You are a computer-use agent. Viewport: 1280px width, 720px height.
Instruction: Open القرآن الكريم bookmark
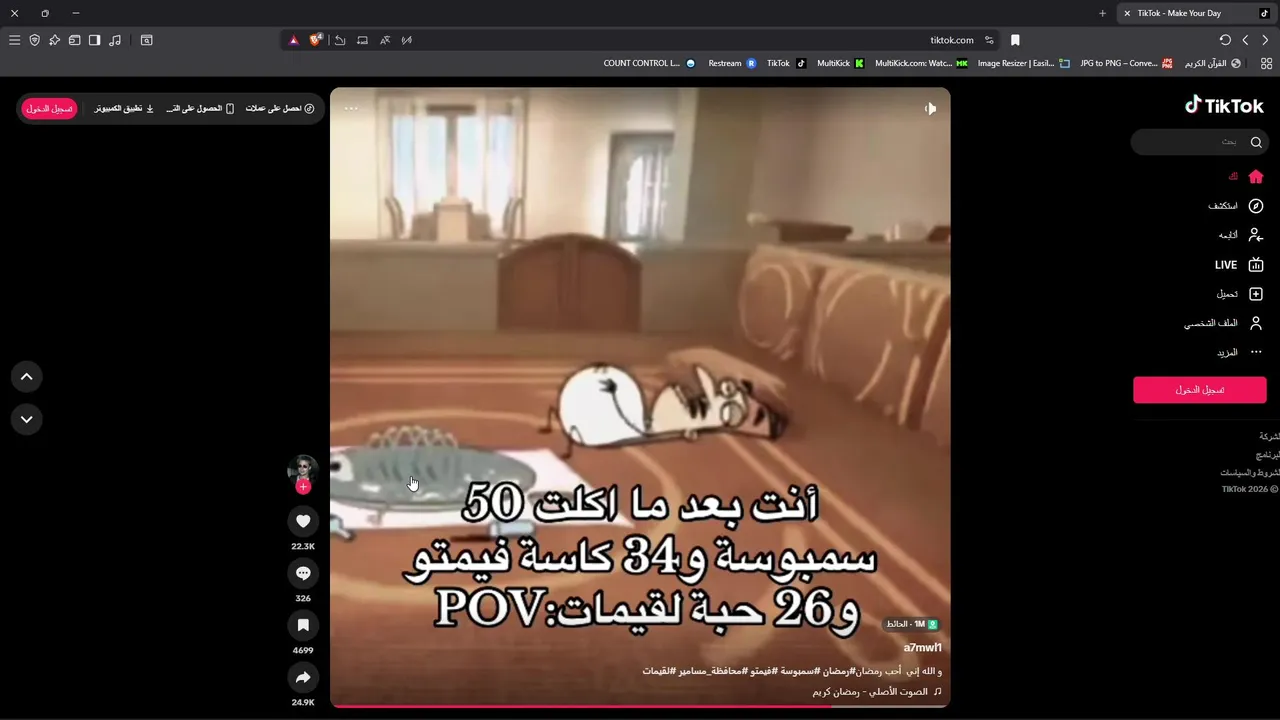pyautogui.click(x=1212, y=63)
